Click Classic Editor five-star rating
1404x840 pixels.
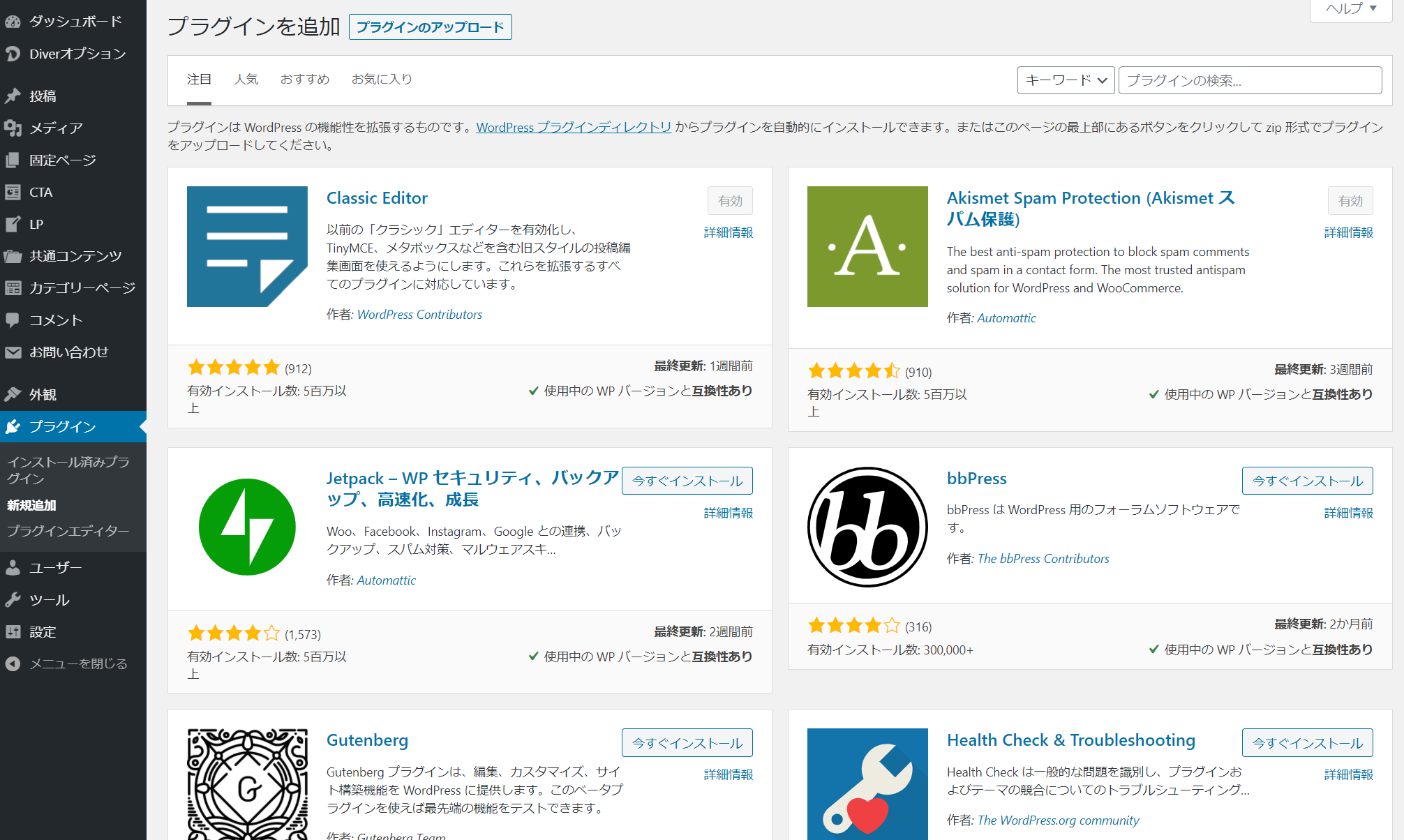233,368
